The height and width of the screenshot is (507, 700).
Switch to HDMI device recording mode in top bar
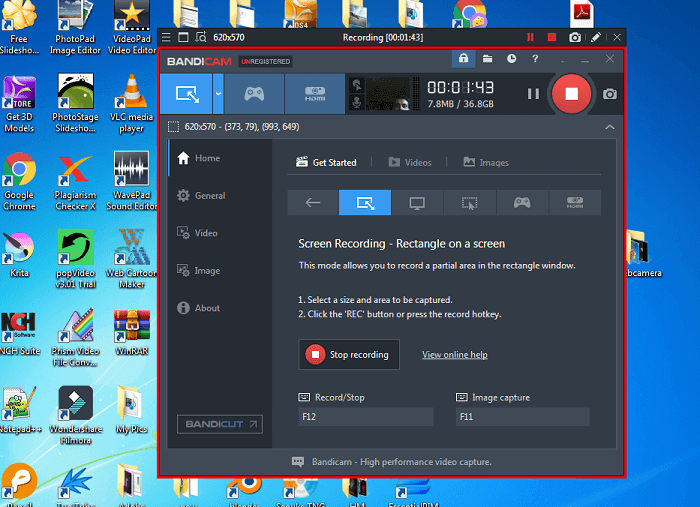(315, 94)
